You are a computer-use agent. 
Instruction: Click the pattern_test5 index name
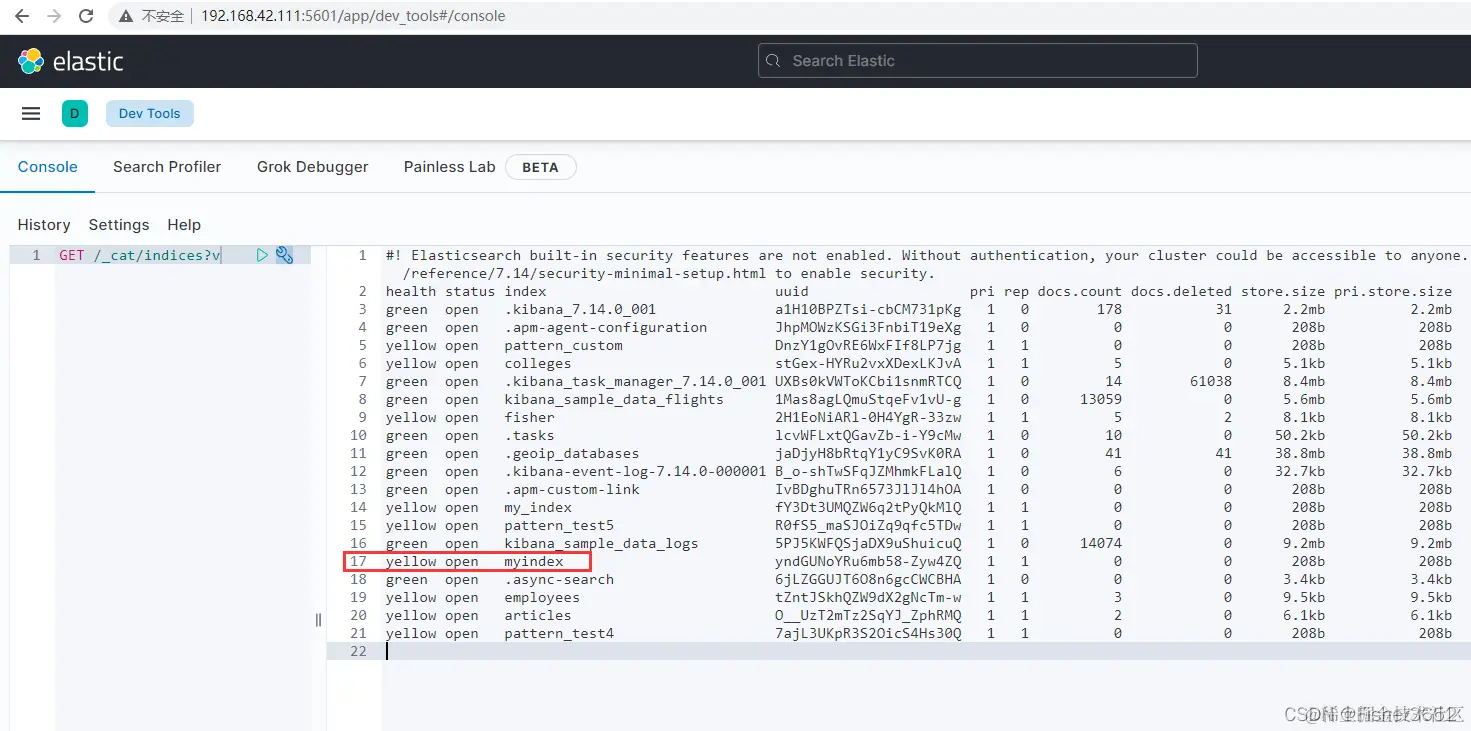click(559, 525)
